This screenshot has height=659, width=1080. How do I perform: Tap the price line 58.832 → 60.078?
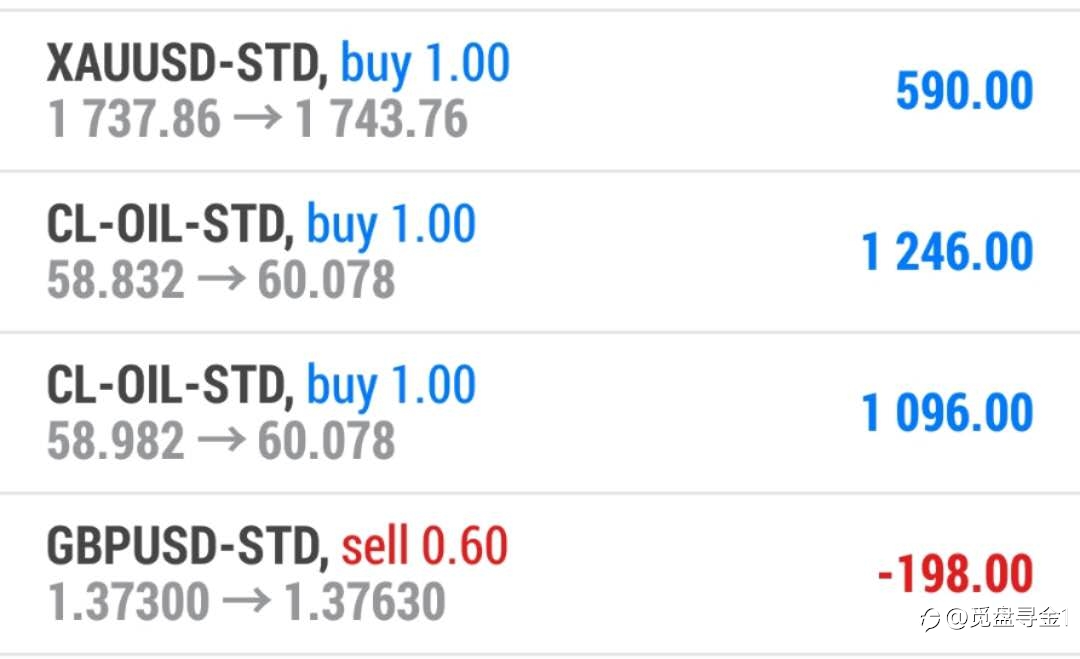[x=221, y=280]
